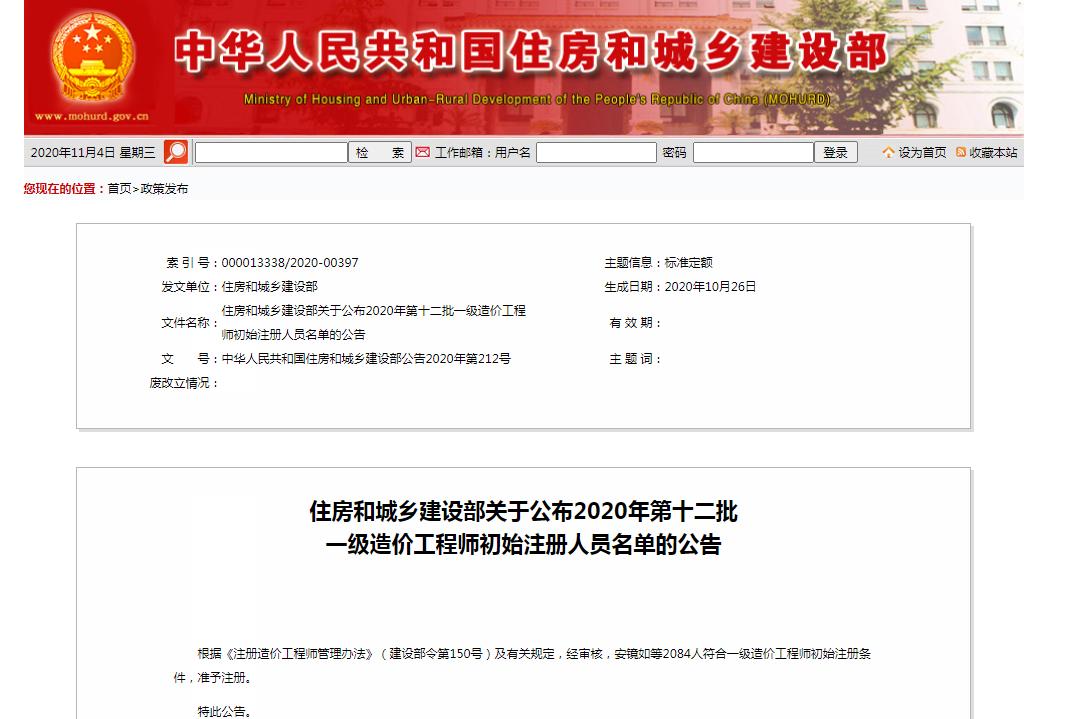Click the home icon beside 设为首页

(888, 152)
